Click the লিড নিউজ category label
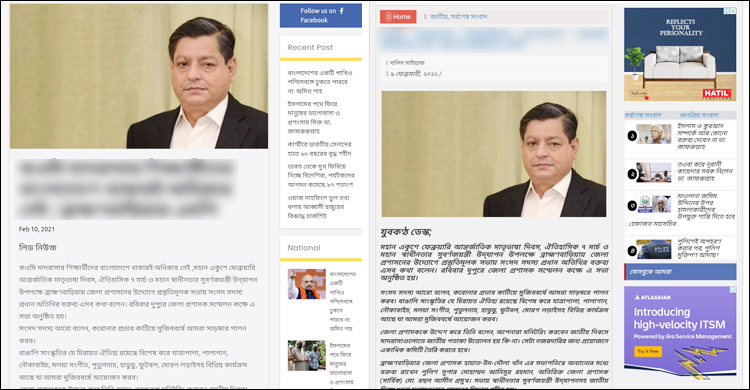The image size is (750, 390). click(x=38, y=248)
